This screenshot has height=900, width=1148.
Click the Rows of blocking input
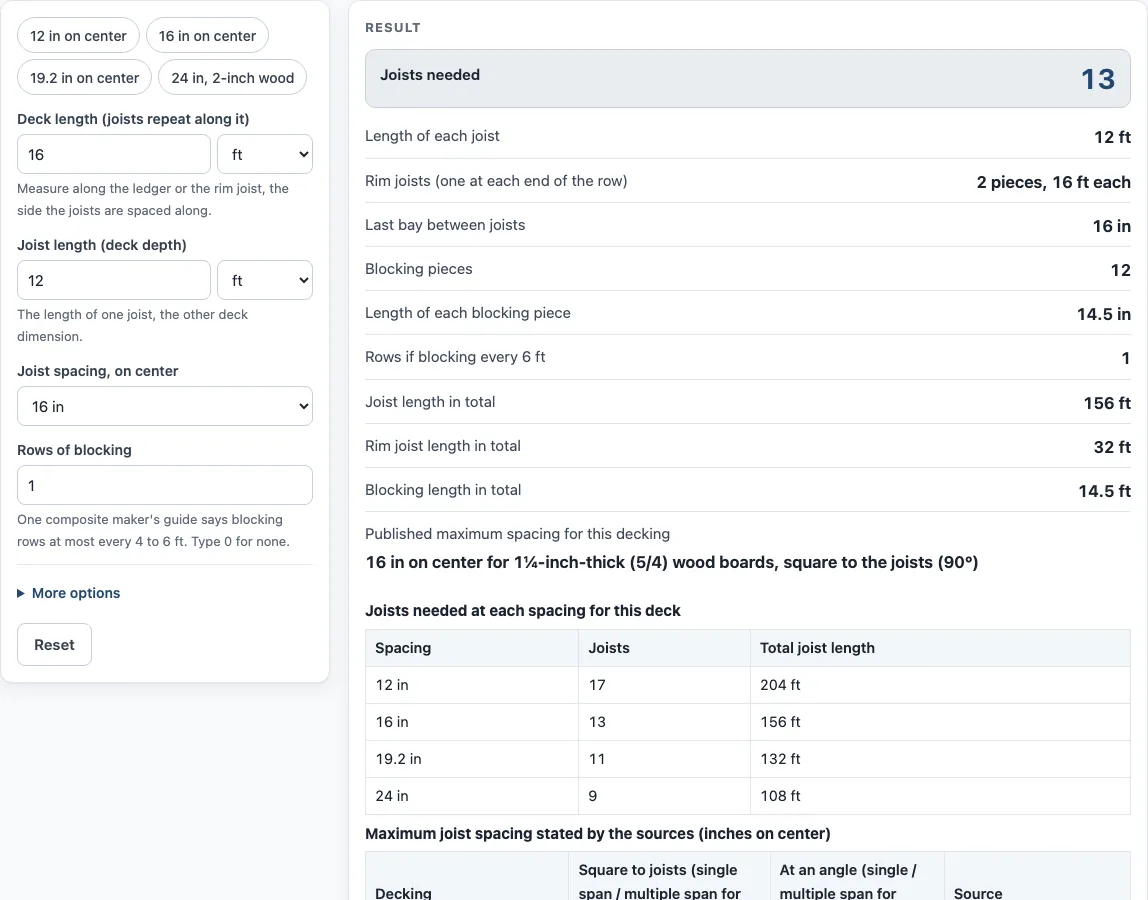pos(165,486)
